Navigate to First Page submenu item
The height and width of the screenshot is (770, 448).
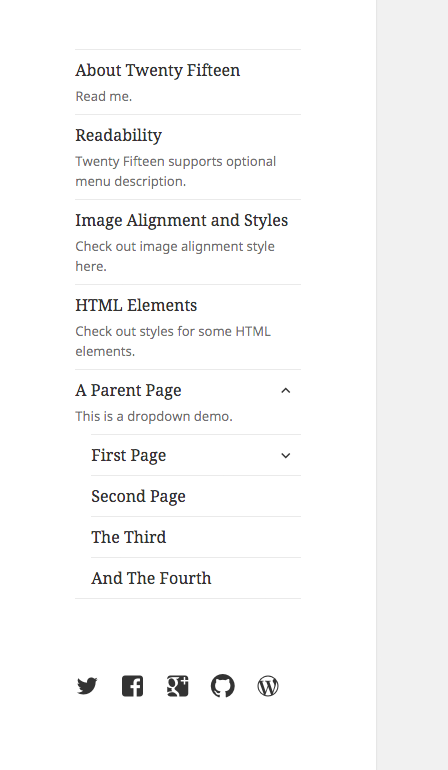click(129, 456)
